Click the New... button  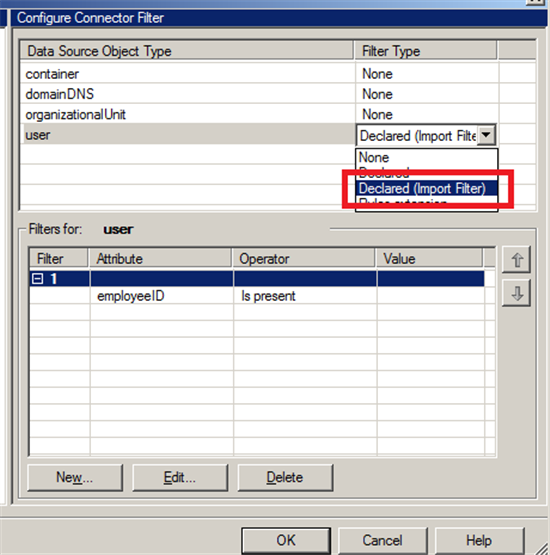[x=75, y=477]
